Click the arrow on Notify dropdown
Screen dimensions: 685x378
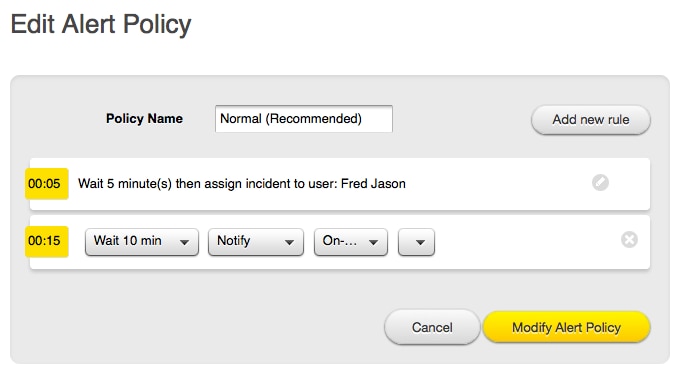coord(289,243)
